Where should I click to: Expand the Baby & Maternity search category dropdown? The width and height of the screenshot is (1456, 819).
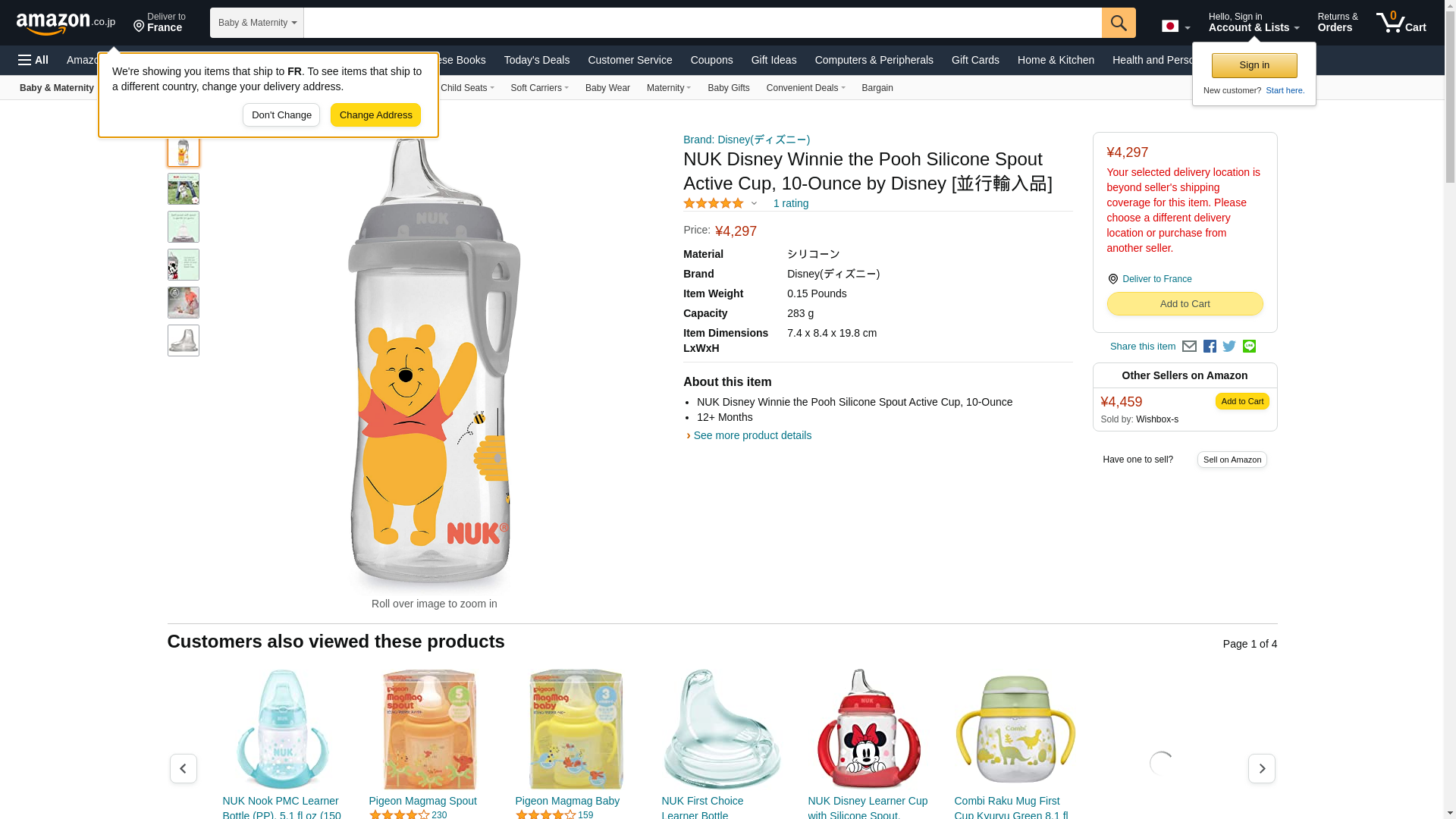pyautogui.click(x=257, y=23)
